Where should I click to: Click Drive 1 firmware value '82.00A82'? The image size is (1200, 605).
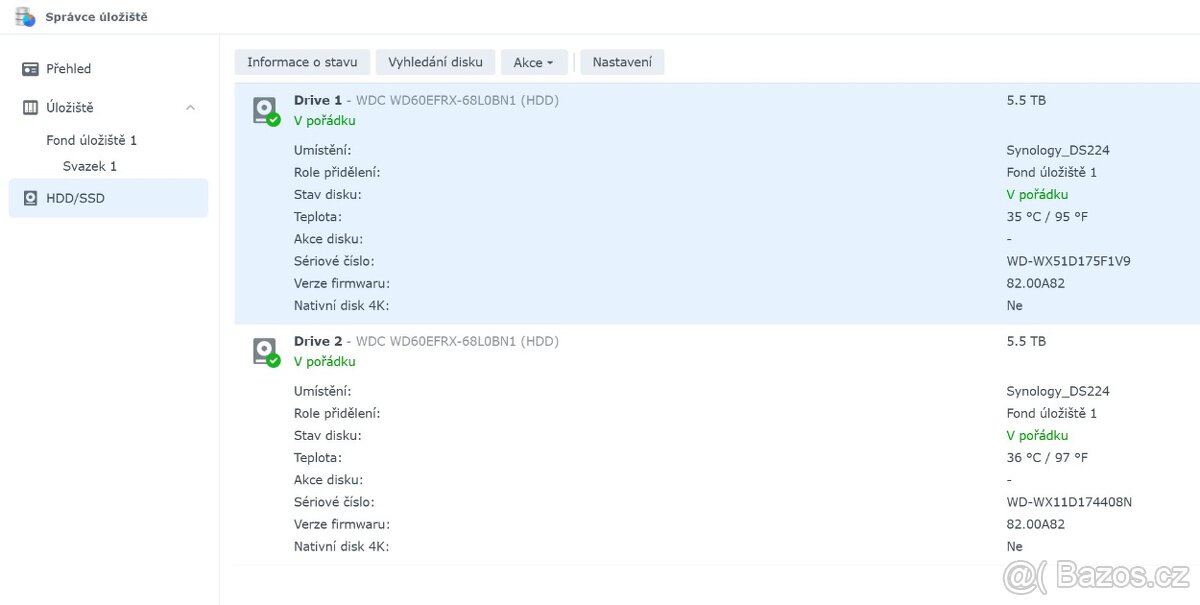pyautogui.click(x=1035, y=283)
